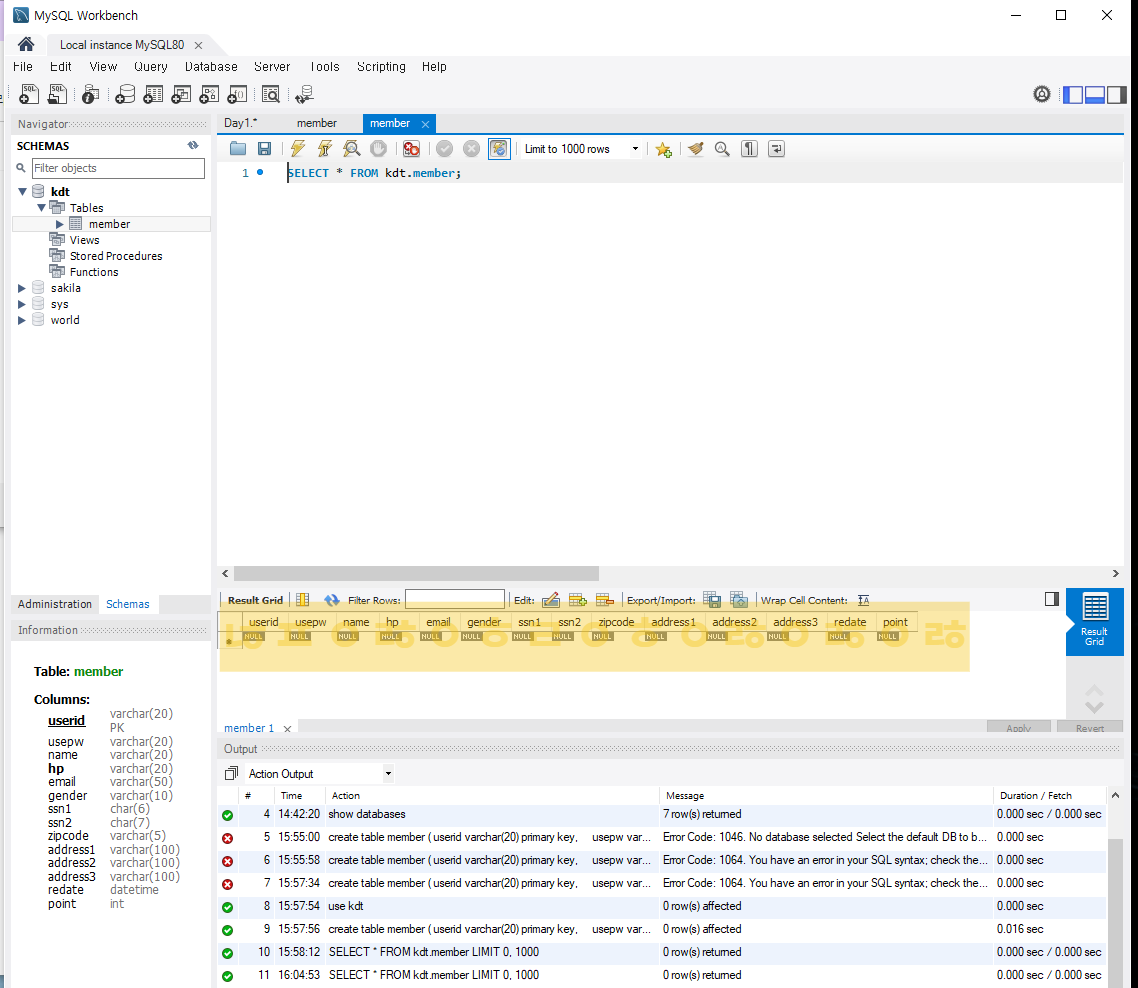The width and height of the screenshot is (1138, 988).
Task: Create new view toolbar icon
Action: coord(181,94)
